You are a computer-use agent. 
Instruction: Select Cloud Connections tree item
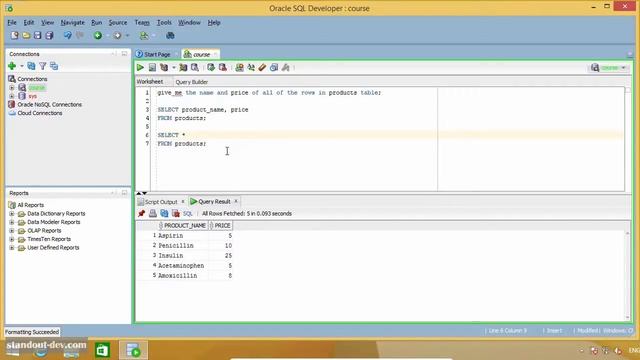coord(40,113)
